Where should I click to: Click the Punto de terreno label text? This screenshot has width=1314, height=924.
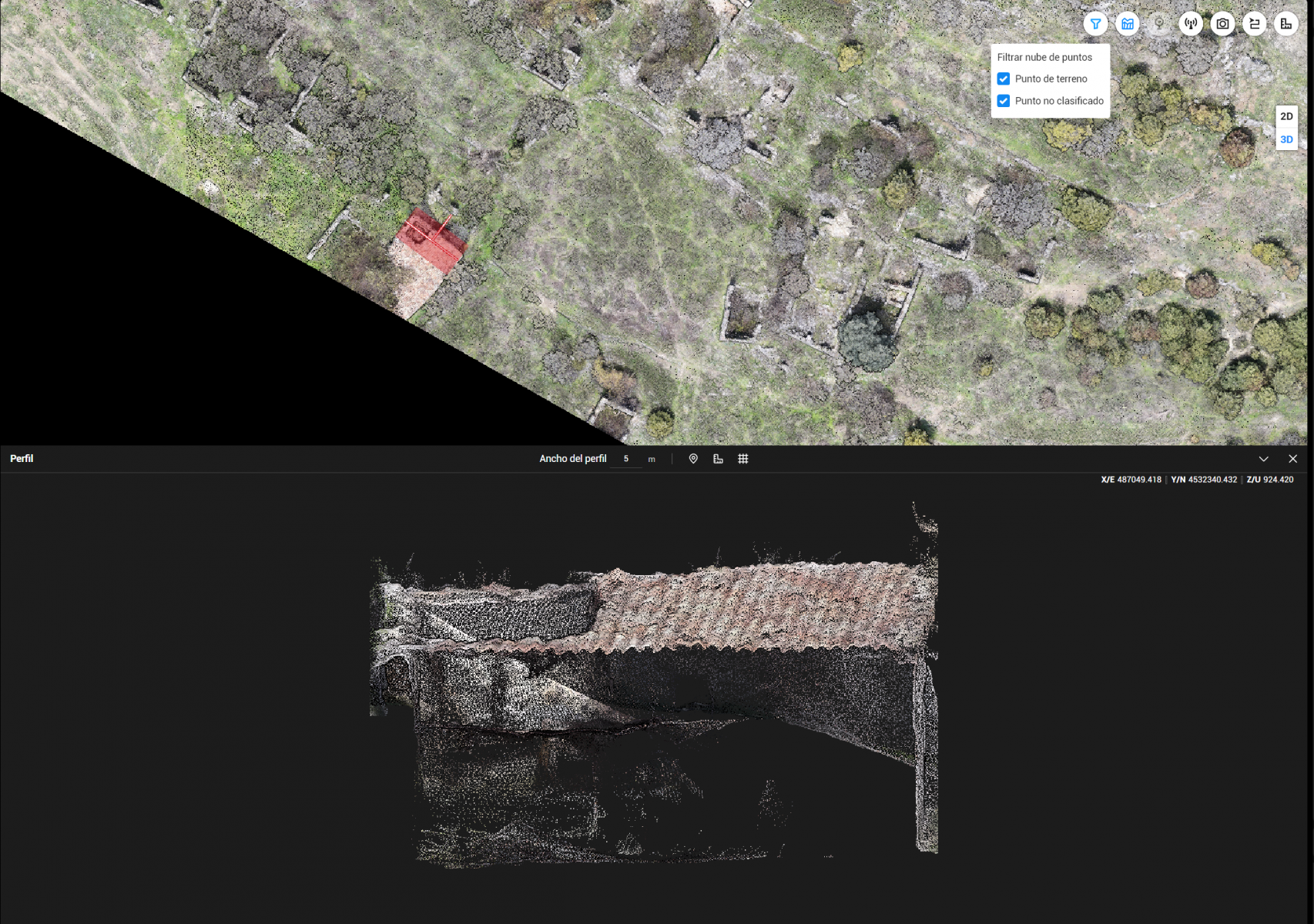pyautogui.click(x=1051, y=79)
